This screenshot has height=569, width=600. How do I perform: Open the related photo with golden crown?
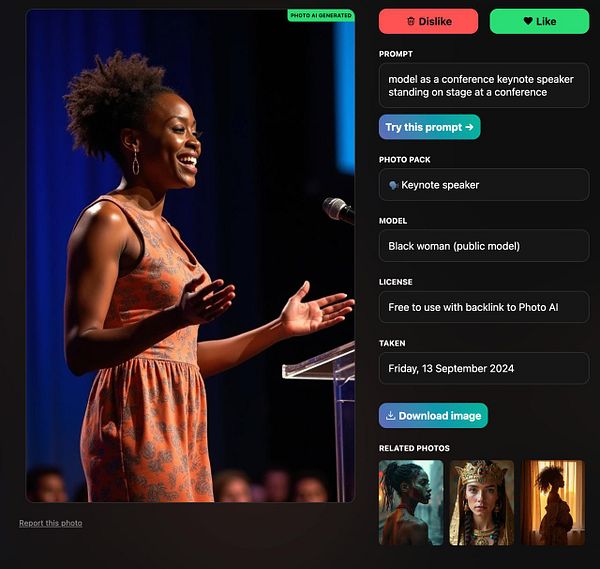pos(481,502)
